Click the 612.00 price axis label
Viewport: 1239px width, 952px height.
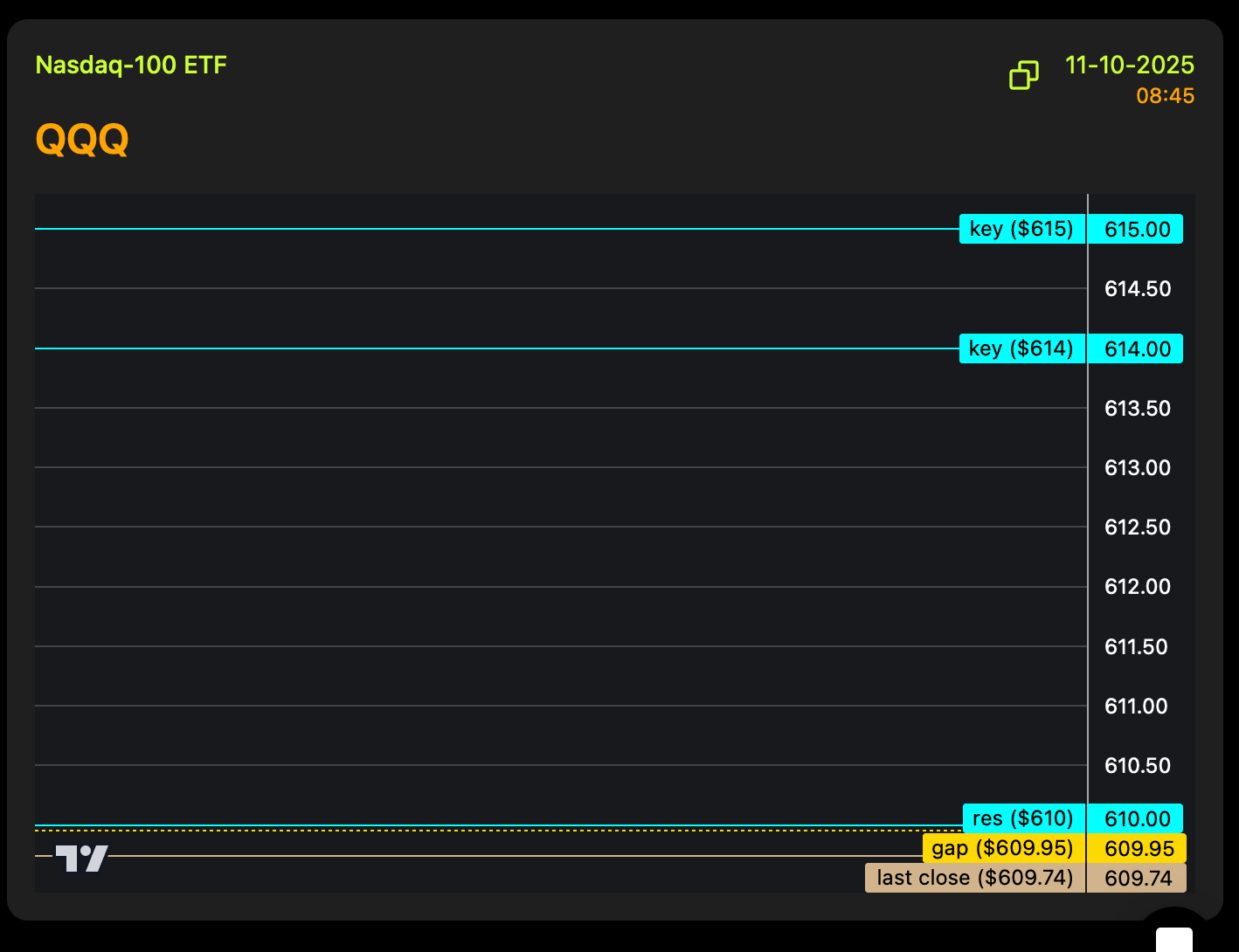[x=1137, y=587]
